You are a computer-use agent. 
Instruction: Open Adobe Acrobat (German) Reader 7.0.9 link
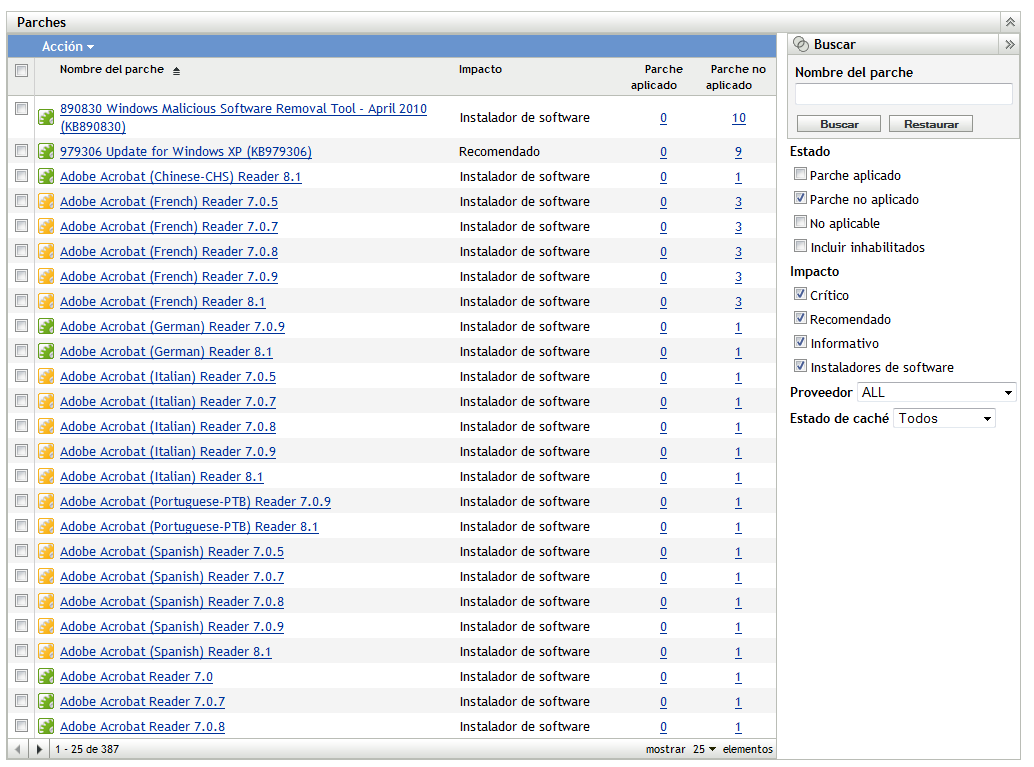point(172,326)
